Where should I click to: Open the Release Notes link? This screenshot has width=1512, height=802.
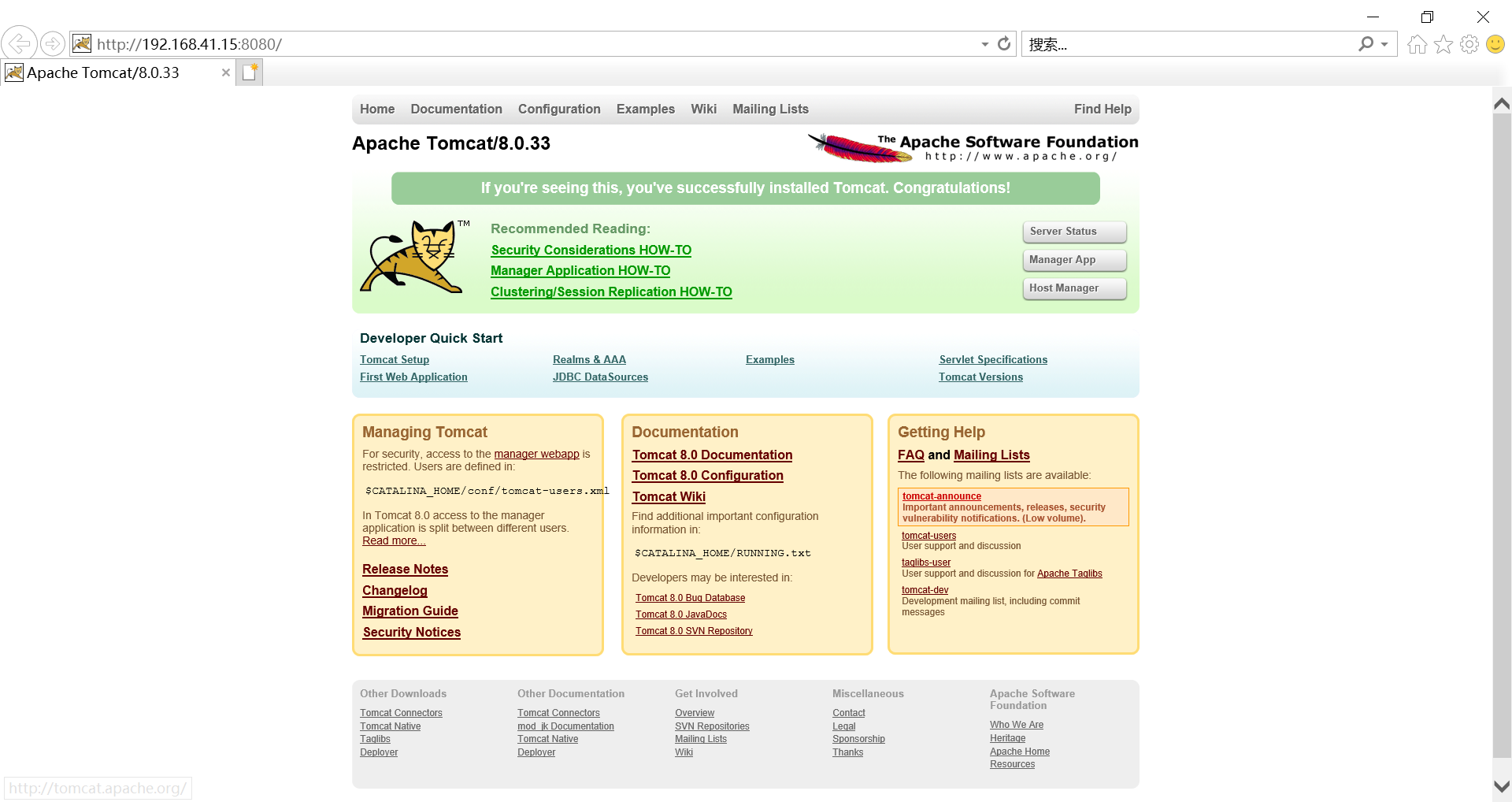(405, 570)
